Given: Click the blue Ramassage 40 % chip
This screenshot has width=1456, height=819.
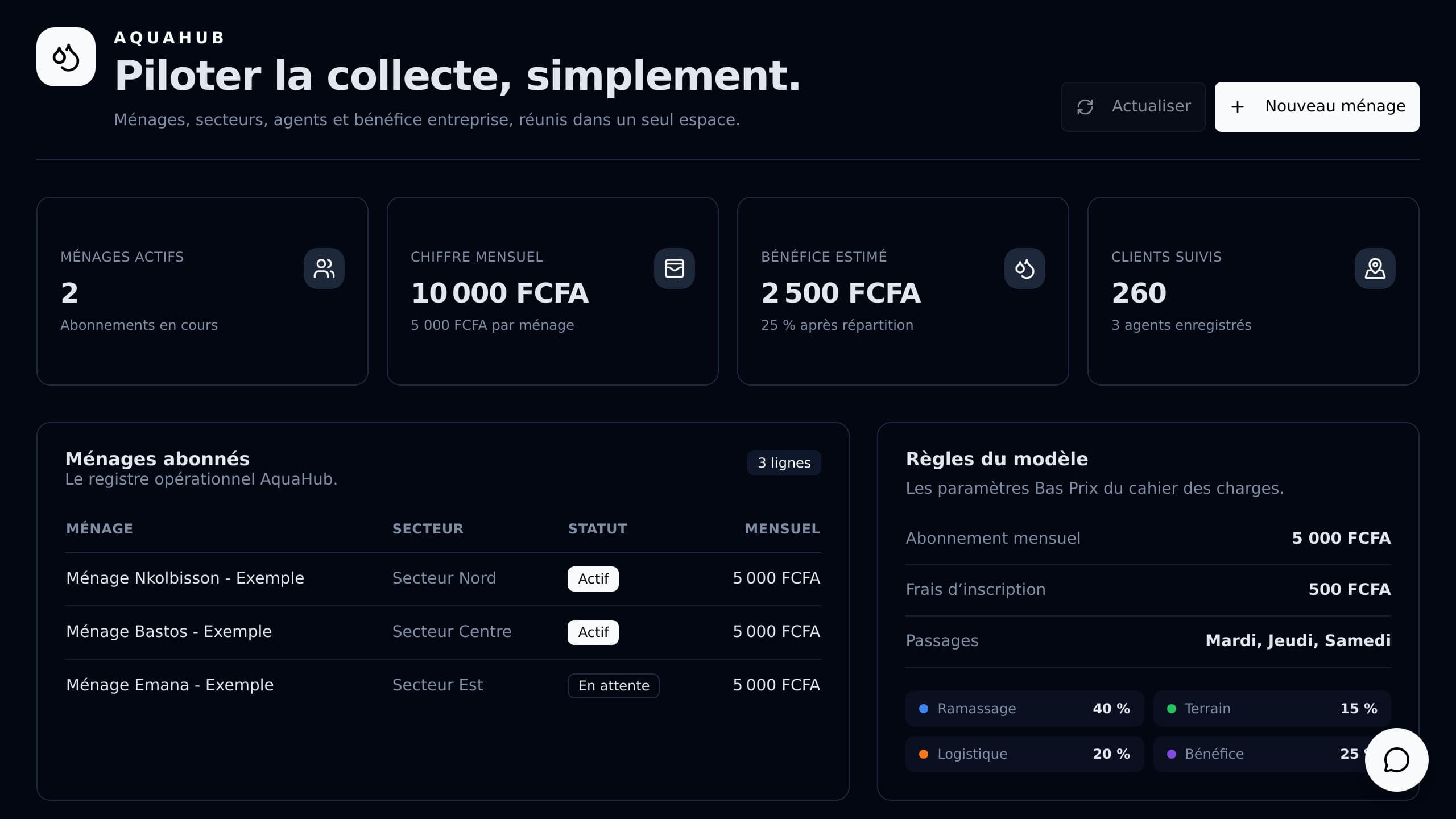Looking at the screenshot, I should 1025,709.
